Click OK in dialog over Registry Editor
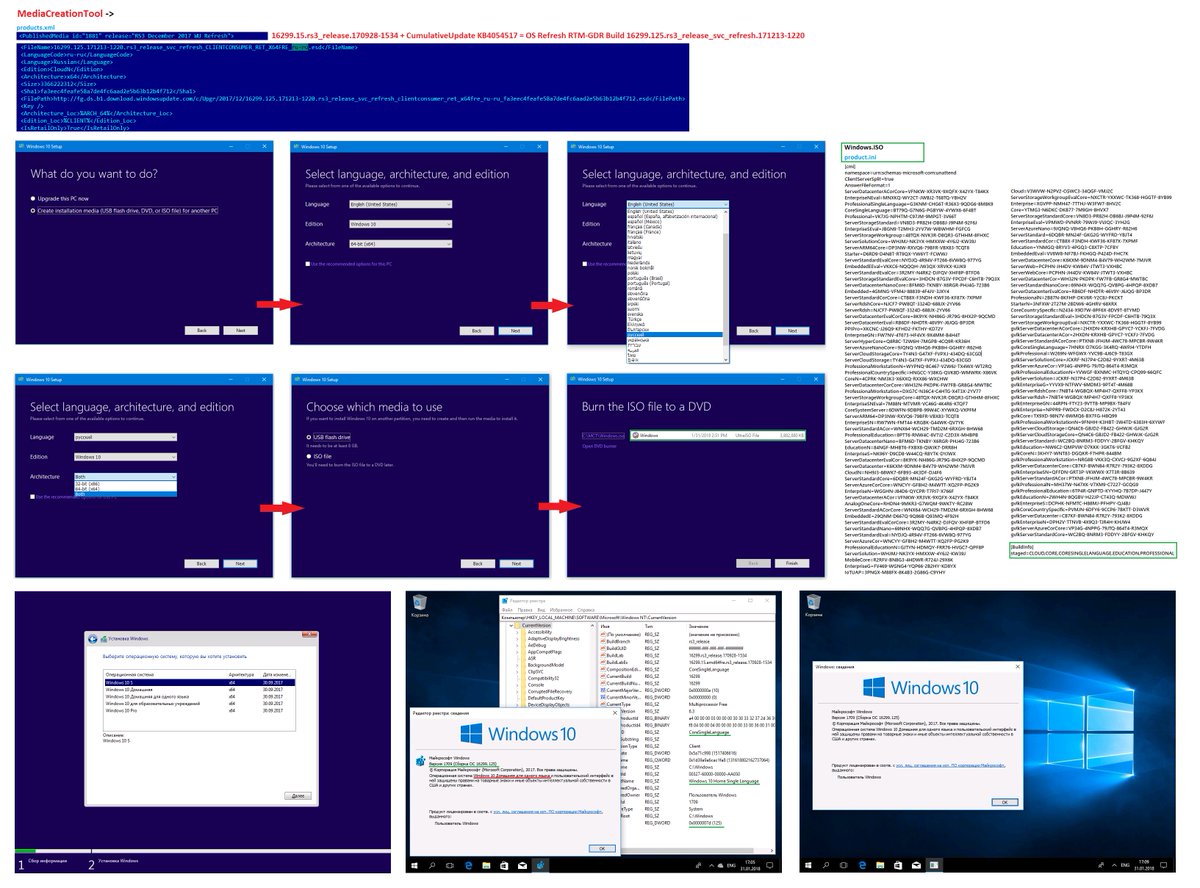 pos(602,848)
